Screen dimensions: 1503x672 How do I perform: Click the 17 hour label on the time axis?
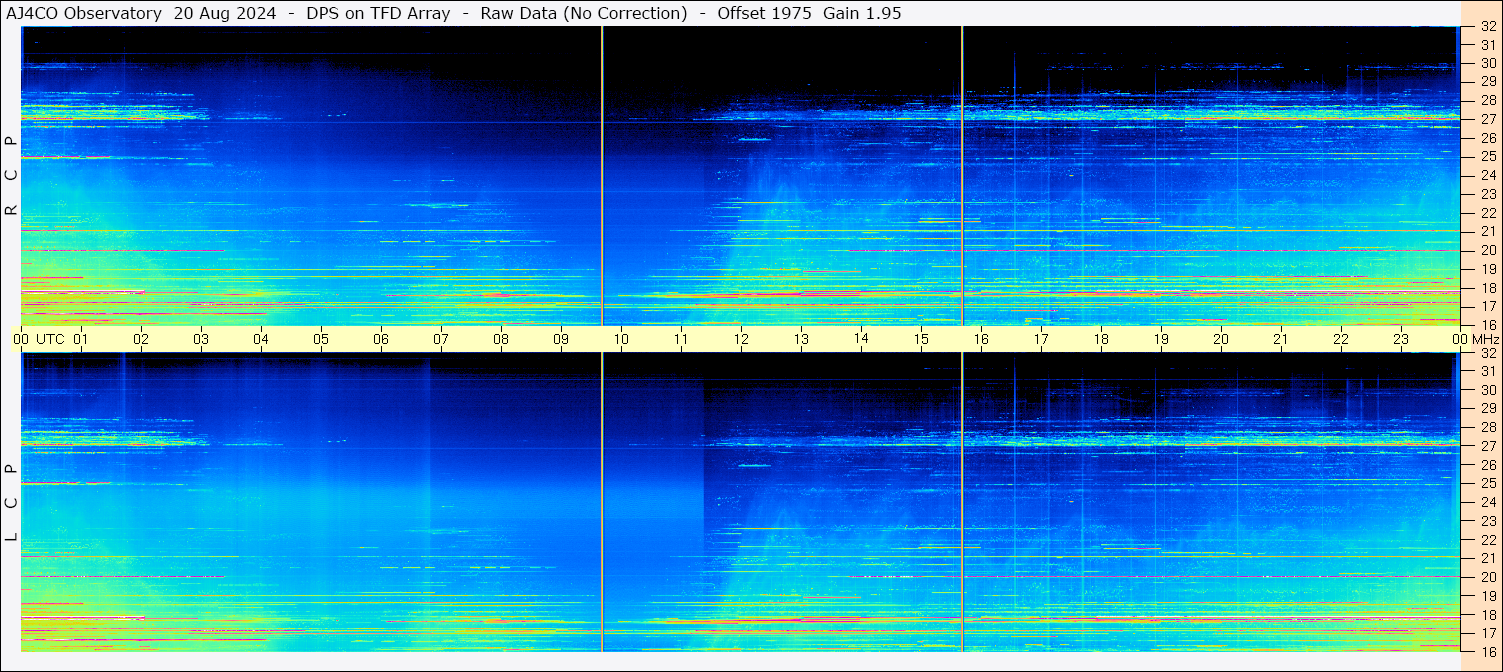pos(1041,339)
